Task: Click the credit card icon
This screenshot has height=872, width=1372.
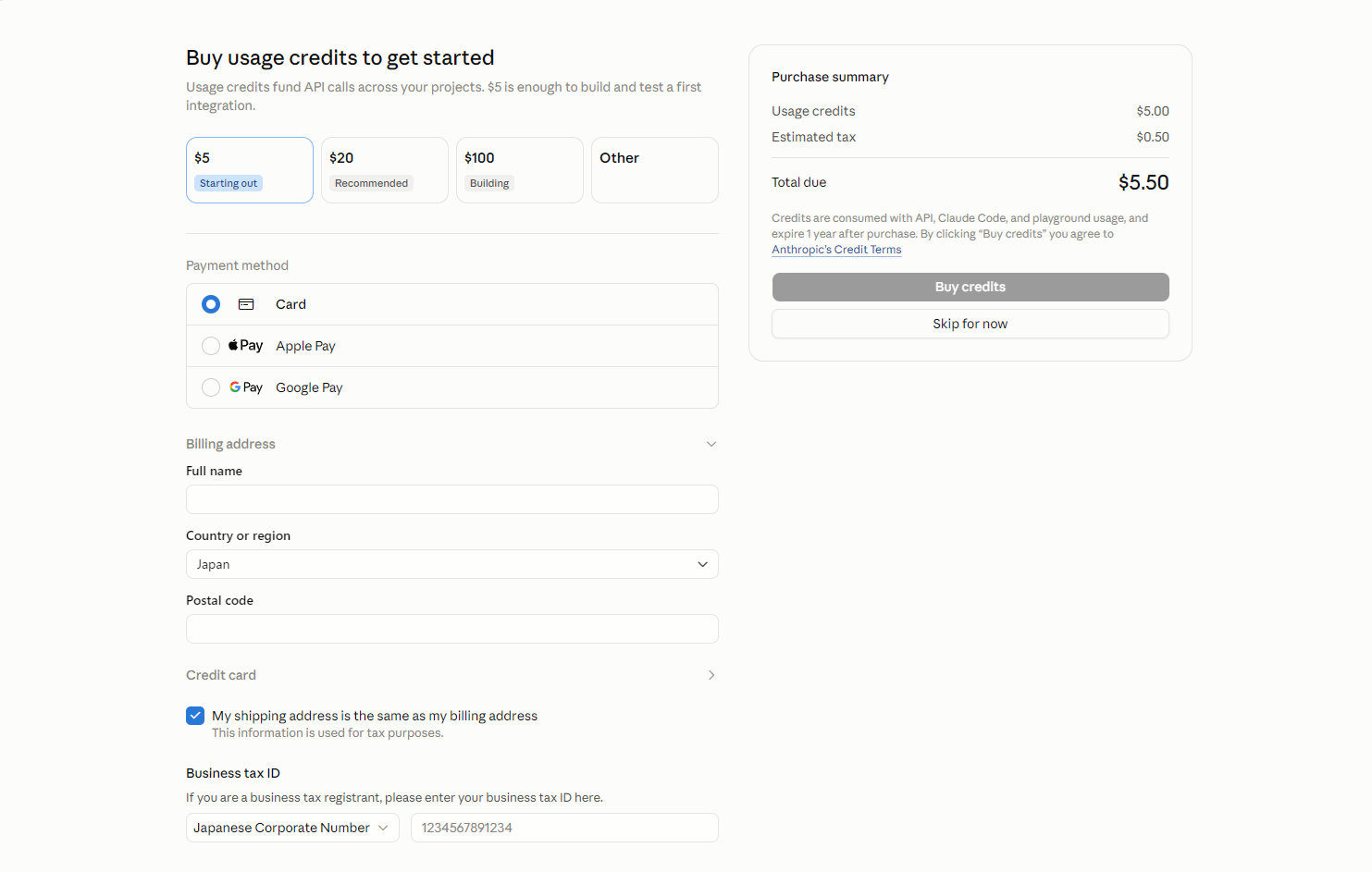Action: coord(246,304)
